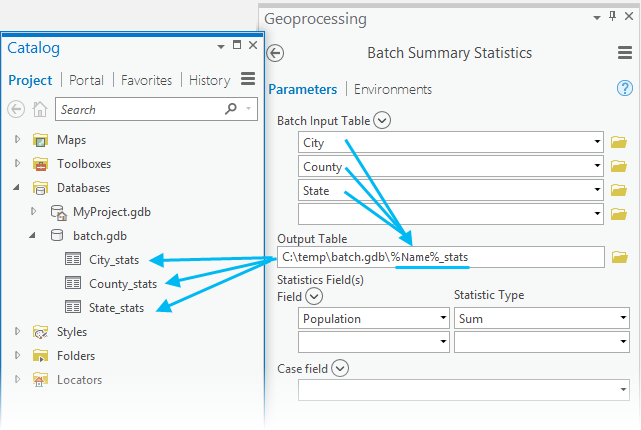Image resolution: width=641 pixels, height=430 pixels.
Task: Collapse the Databases tree node
Action: [x=17, y=188]
